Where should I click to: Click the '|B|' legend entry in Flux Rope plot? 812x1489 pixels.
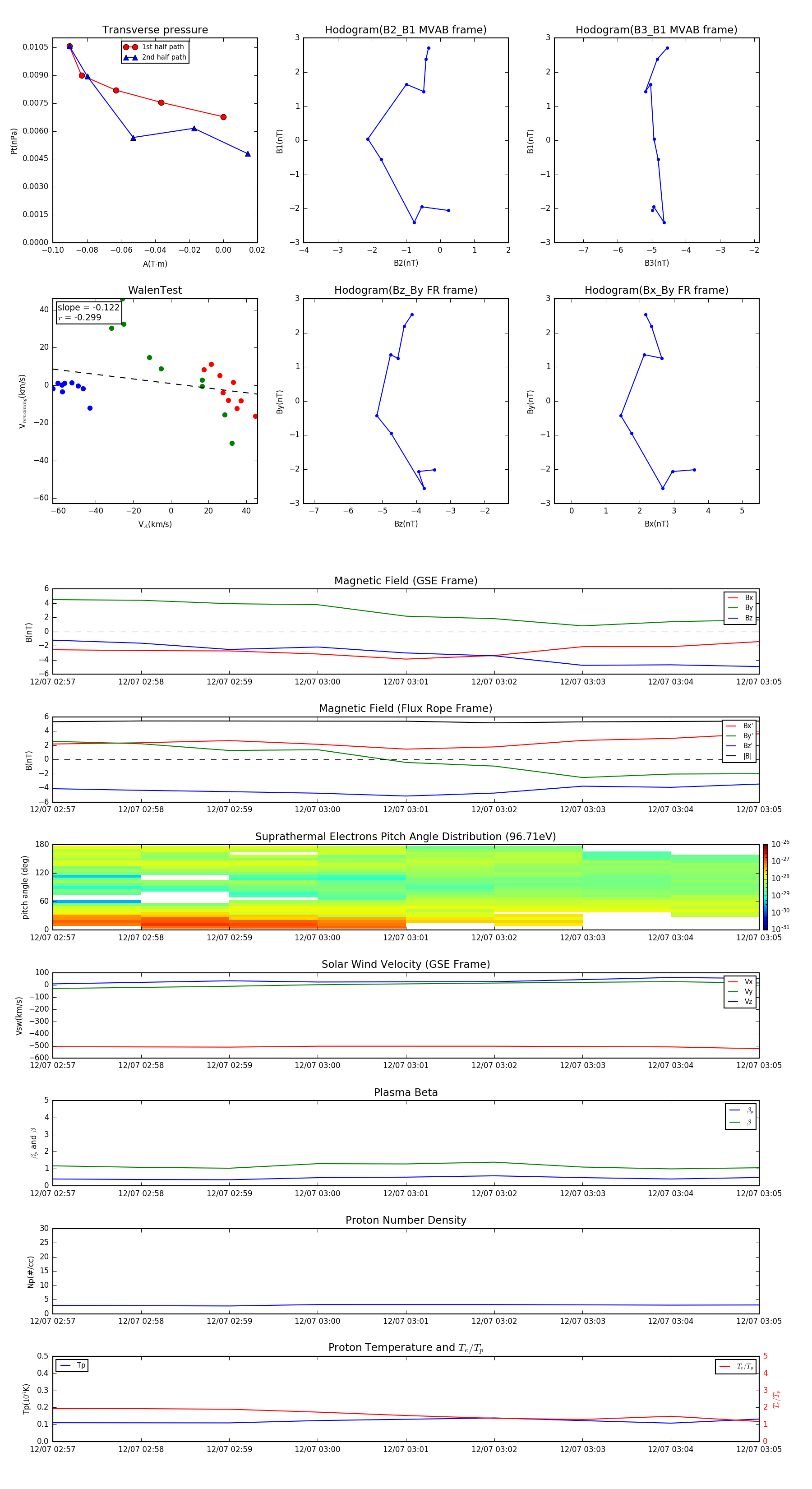click(x=739, y=756)
